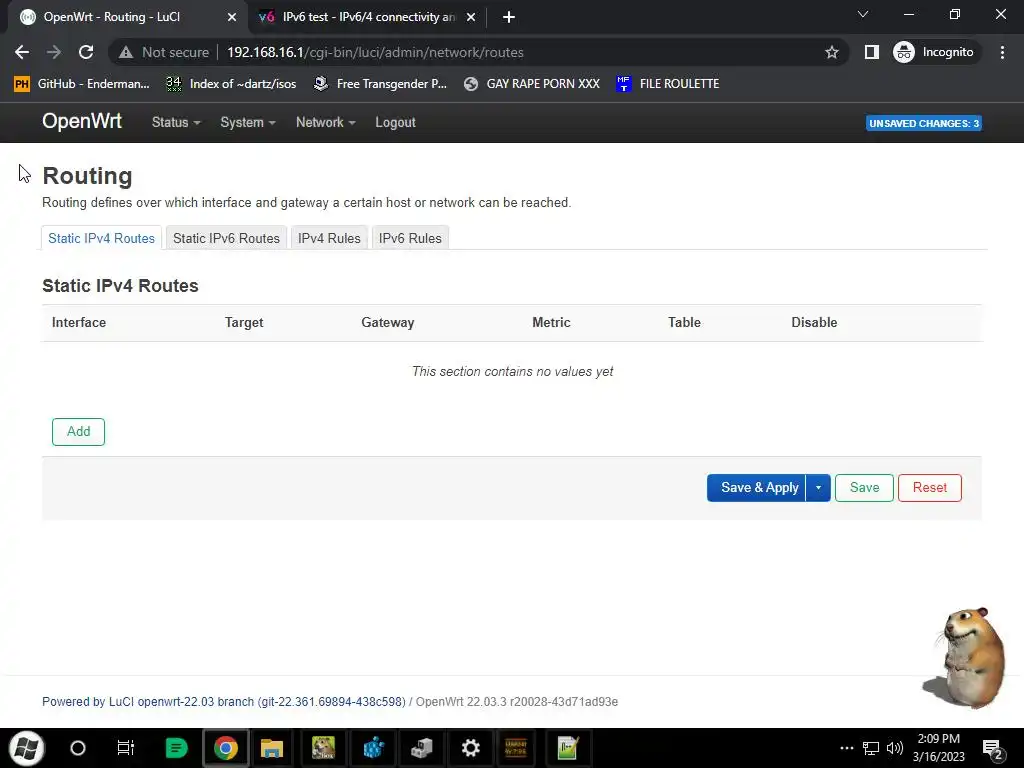Open the FILE ROULETTE bookmark
The width and height of the screenshot is (1024, 768).
(667, 84)
